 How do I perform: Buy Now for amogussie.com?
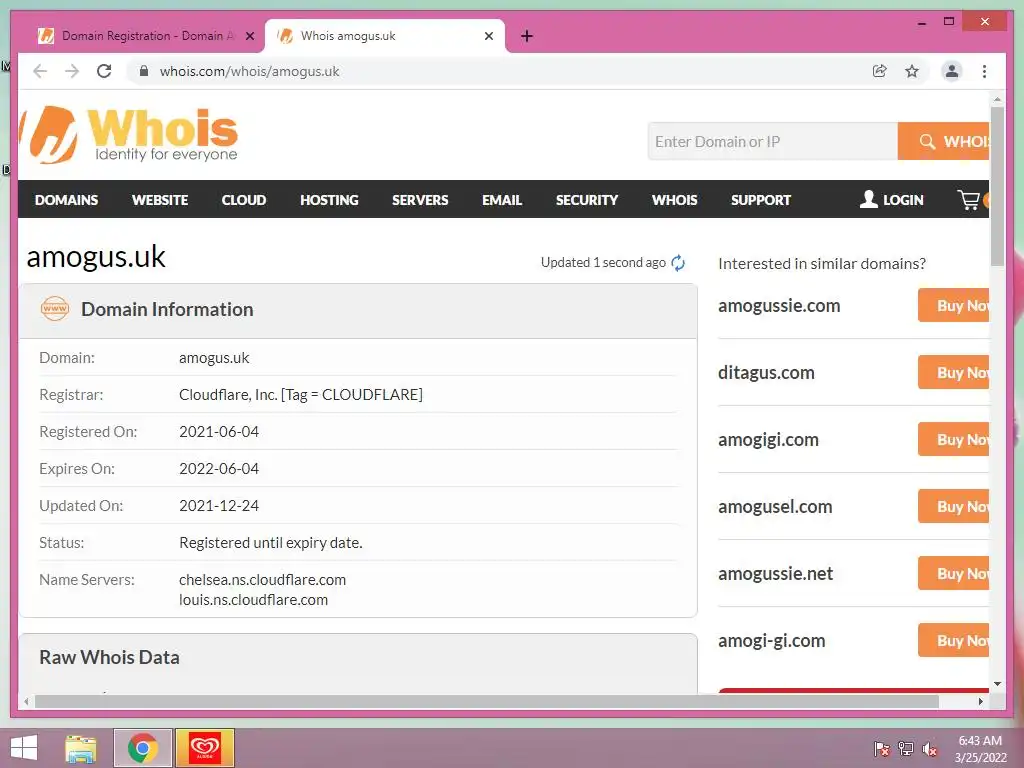[x=953, y=305]
